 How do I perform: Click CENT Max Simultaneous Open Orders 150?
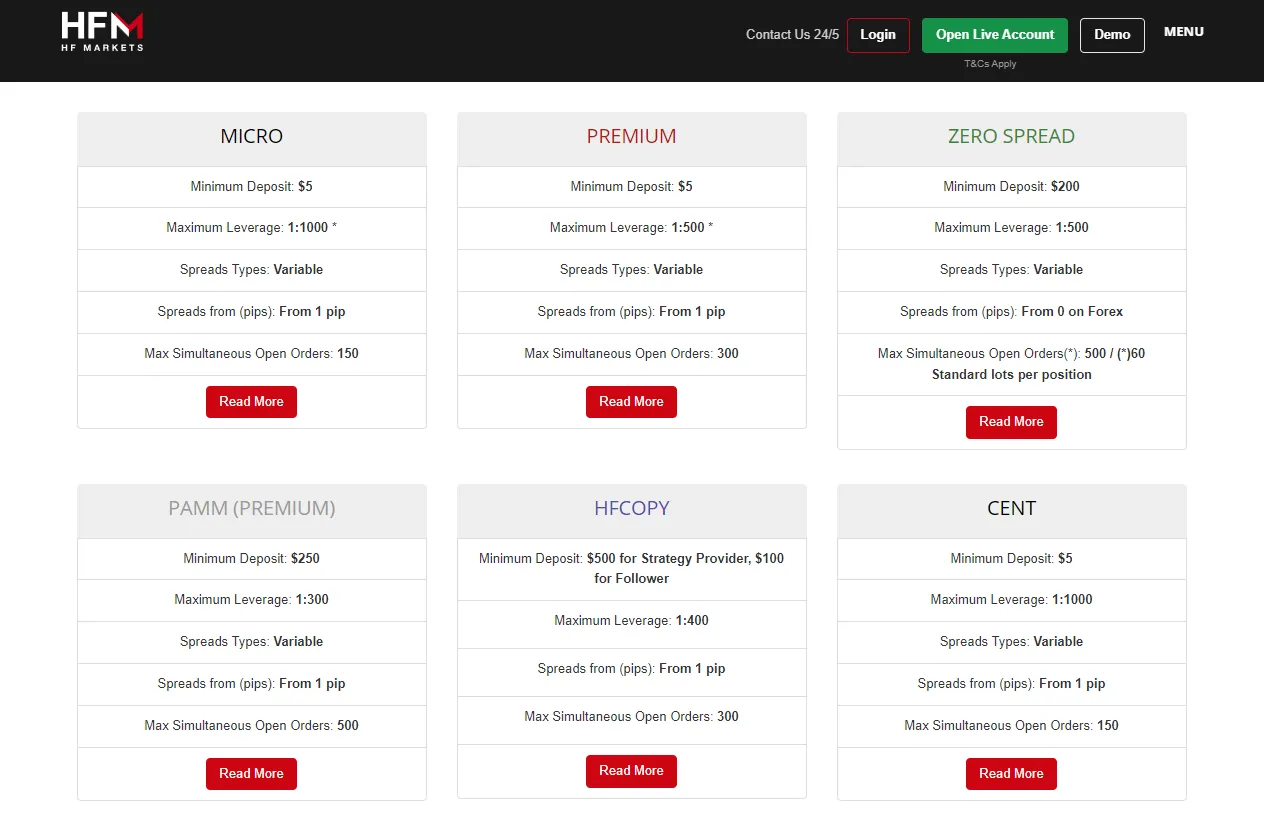click(x=1012, y=726)
